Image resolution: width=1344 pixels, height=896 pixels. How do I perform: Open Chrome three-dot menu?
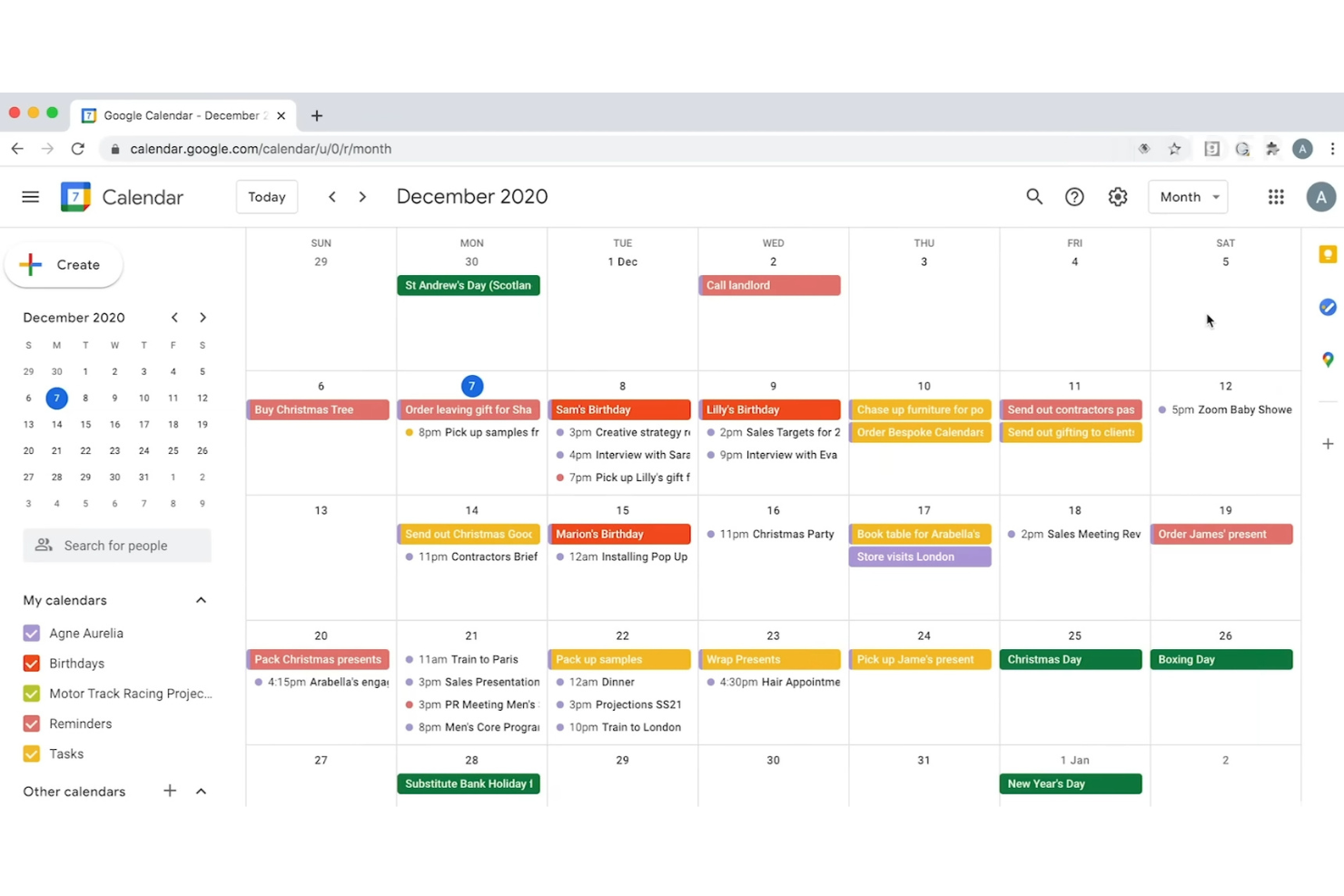click(x=1332, y=149)
